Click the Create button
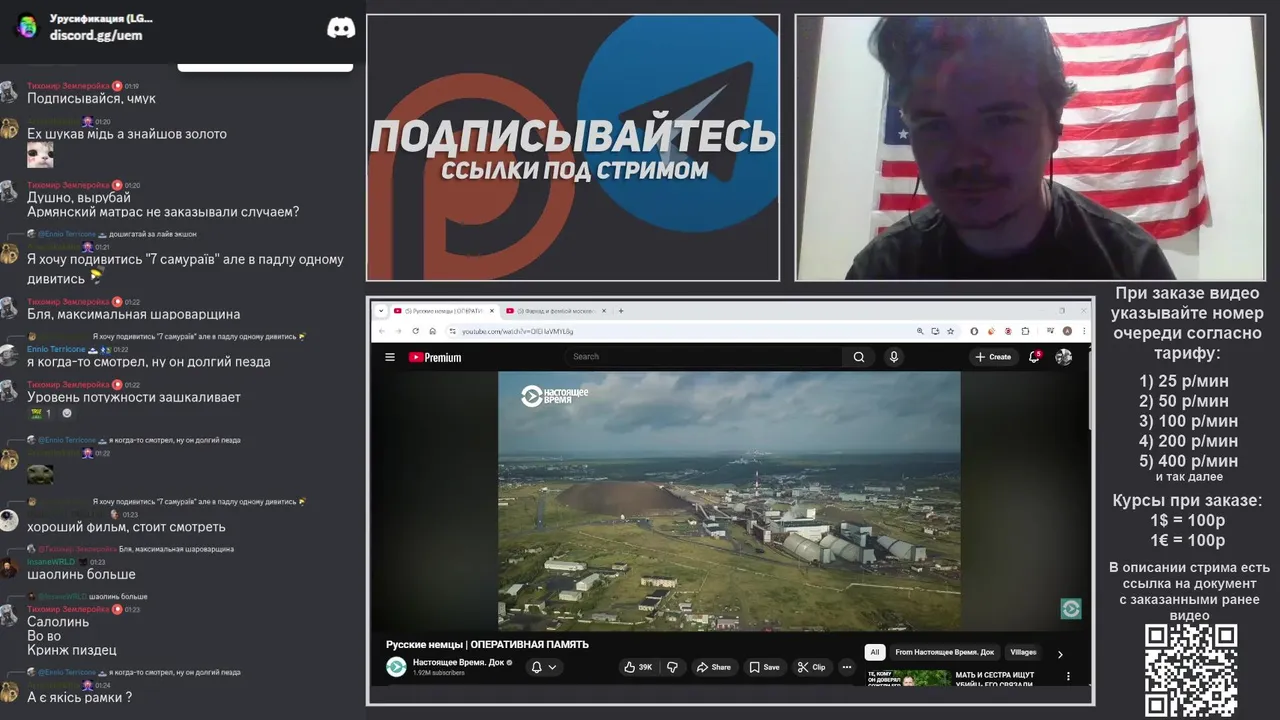Screen dimensions: 1280x720 [x=993, y=357]
